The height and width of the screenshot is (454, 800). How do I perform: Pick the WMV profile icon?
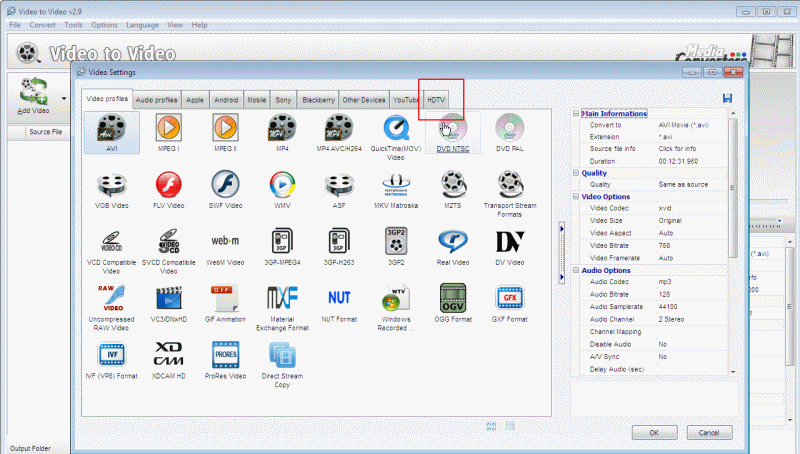[x=282, y=185]
